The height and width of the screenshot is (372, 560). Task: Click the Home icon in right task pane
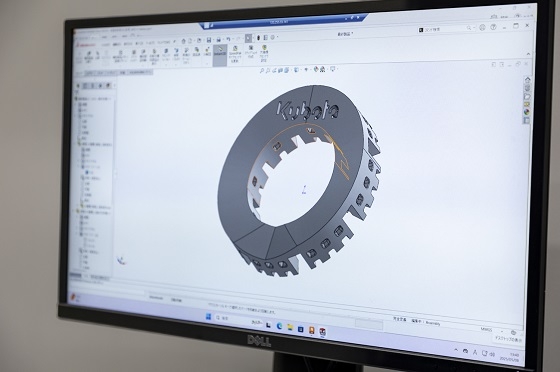(528, 80)
